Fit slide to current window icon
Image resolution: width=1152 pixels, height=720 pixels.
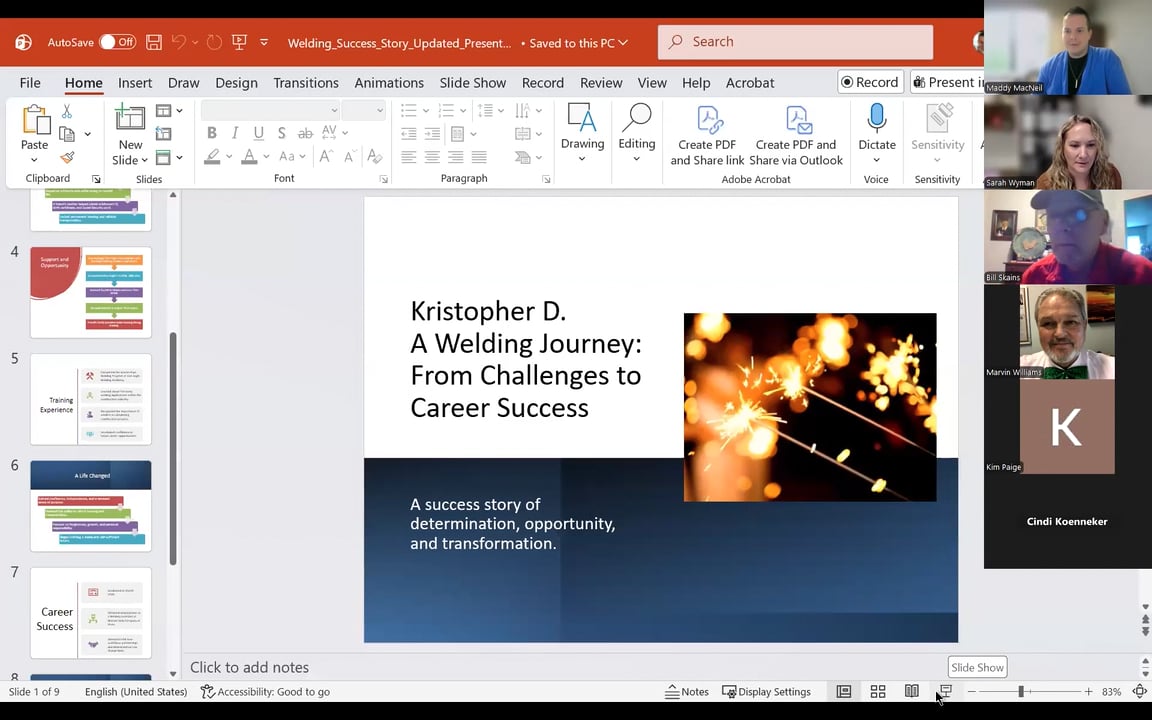1140,691
